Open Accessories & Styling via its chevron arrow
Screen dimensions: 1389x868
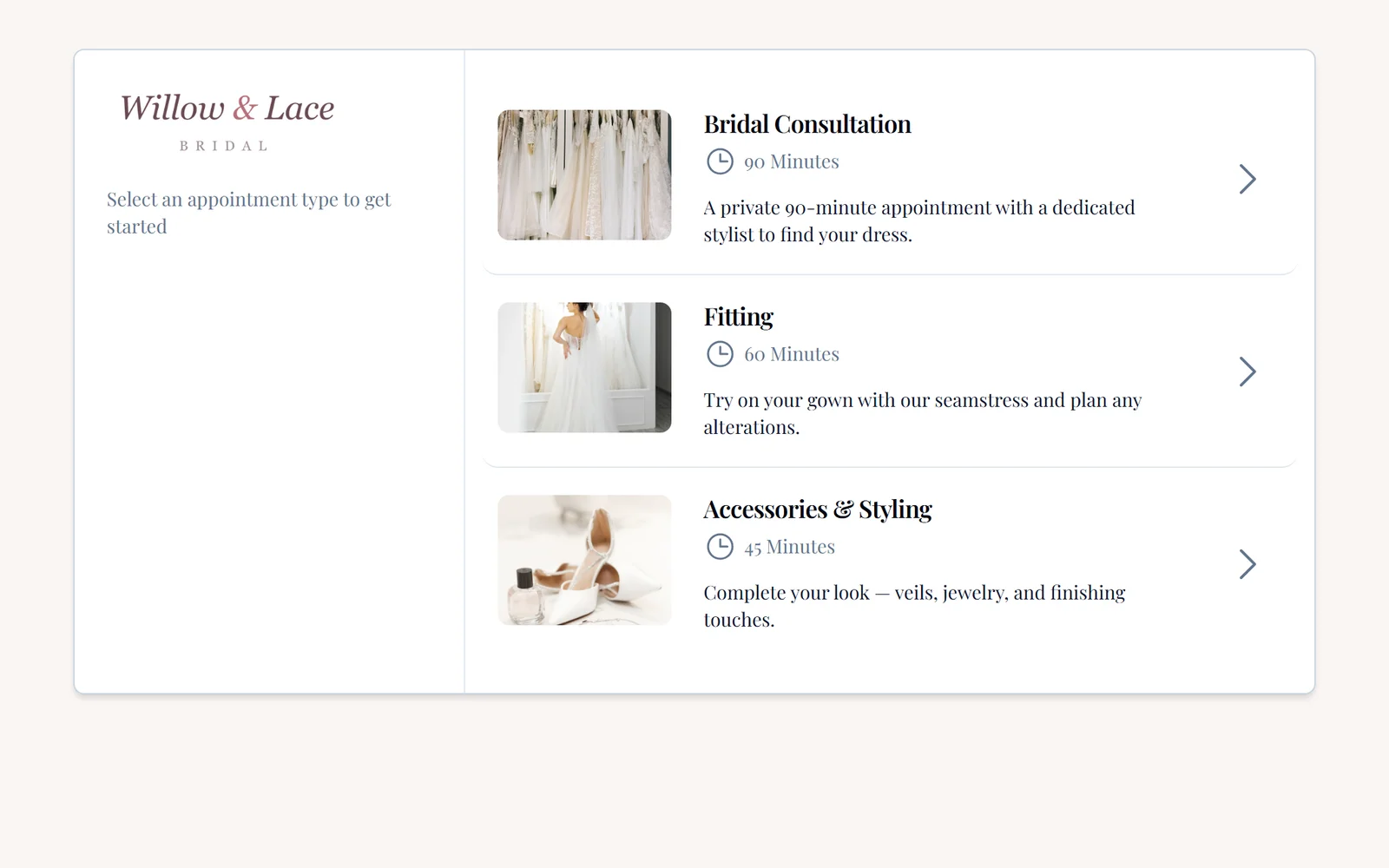(x=1247, y=564)
